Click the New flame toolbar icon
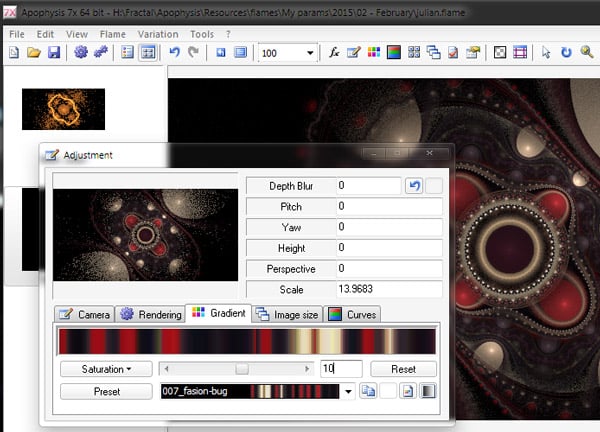 15,52
